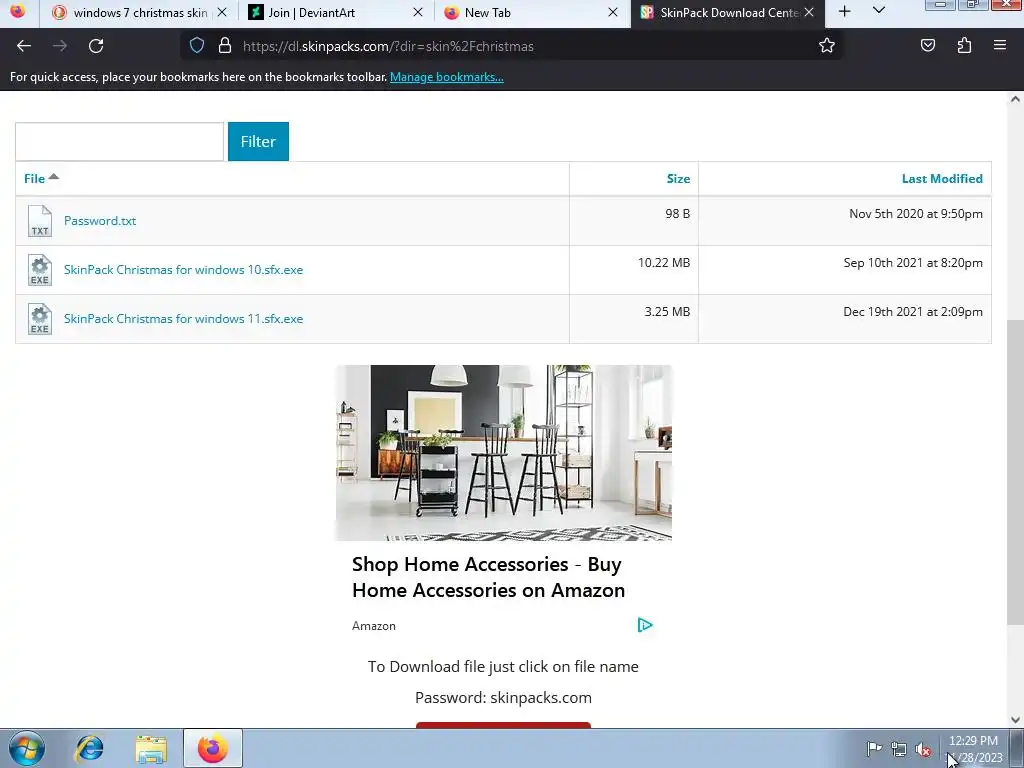Click the file filter text box
Screen dimensions: 1024x768
pos(120,141)
